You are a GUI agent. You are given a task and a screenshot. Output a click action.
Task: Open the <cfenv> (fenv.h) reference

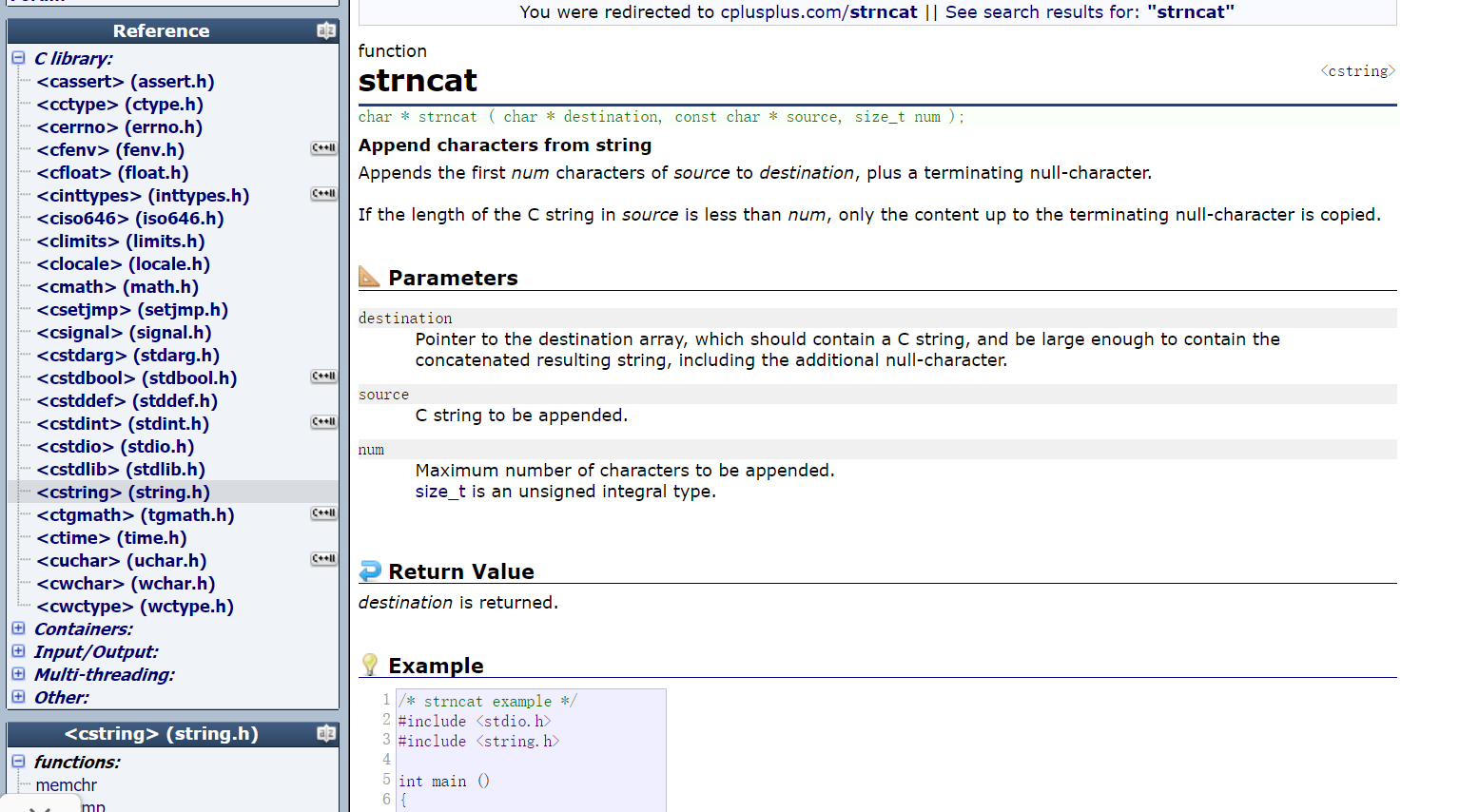click(x=110, y=150)
